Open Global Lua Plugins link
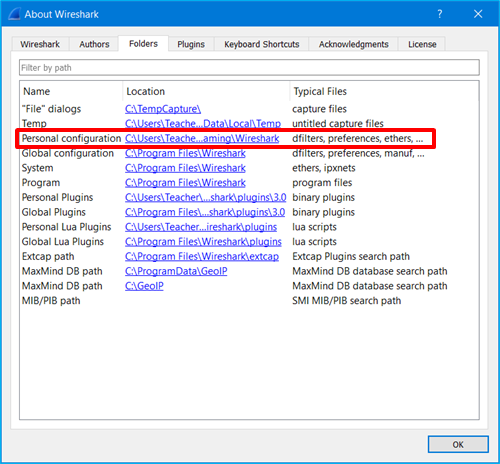This screenshot has width=500, height=464. coord(203,242)
